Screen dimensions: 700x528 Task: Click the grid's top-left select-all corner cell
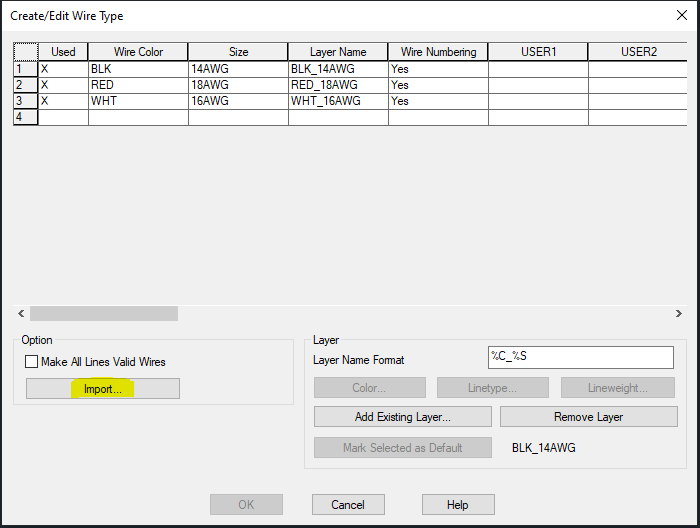coord(25,52)
